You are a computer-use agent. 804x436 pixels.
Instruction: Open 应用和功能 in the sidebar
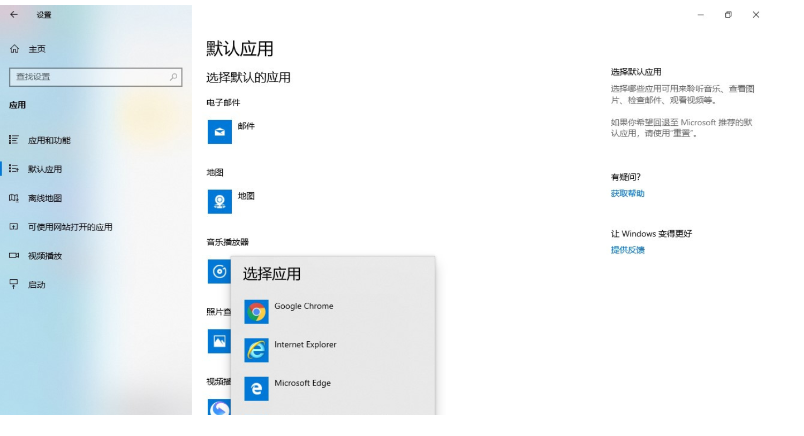(x=49, y=141)
